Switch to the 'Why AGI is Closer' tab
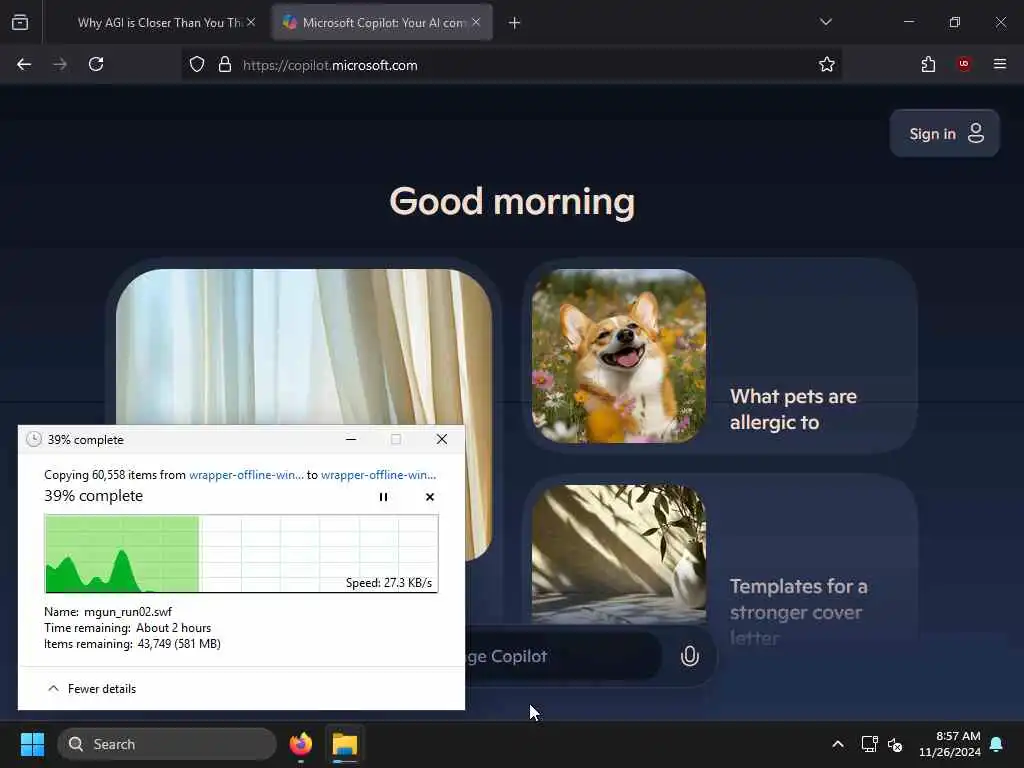 [x=159, y=23]
